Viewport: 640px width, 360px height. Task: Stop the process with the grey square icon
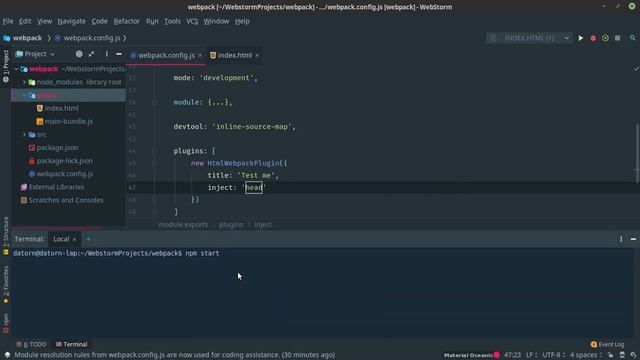coord(618,38)
